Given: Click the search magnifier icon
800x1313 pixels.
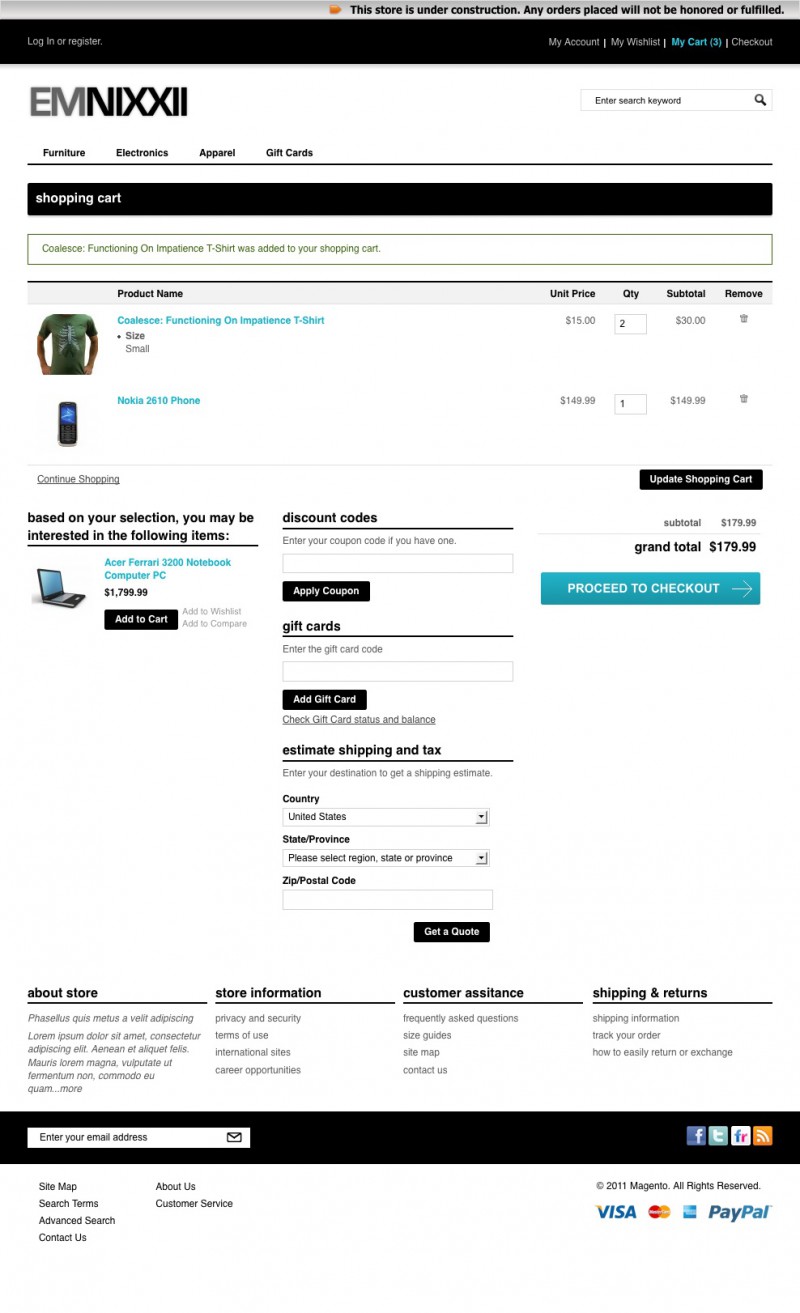Looking at the screenshot, I should (x=760, y=100).
